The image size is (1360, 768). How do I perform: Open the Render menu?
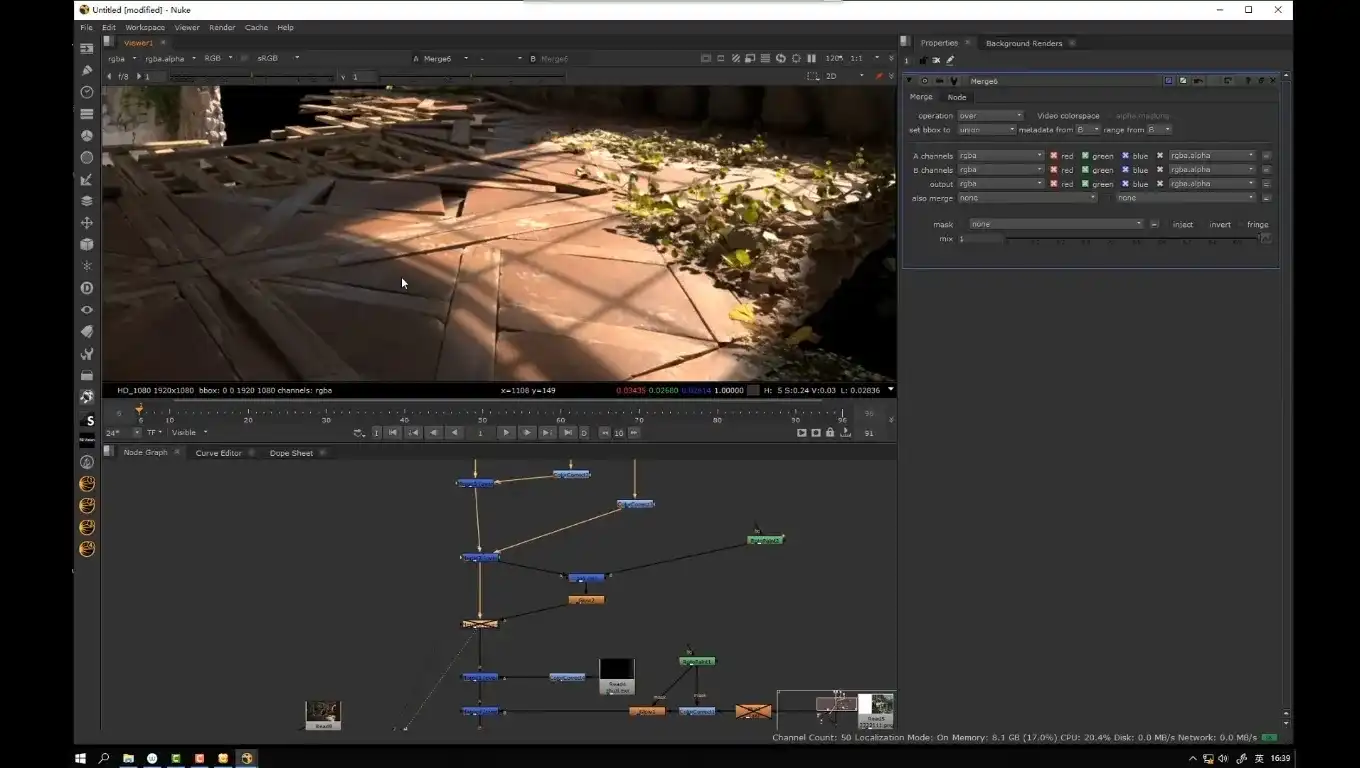click(222, 28)
